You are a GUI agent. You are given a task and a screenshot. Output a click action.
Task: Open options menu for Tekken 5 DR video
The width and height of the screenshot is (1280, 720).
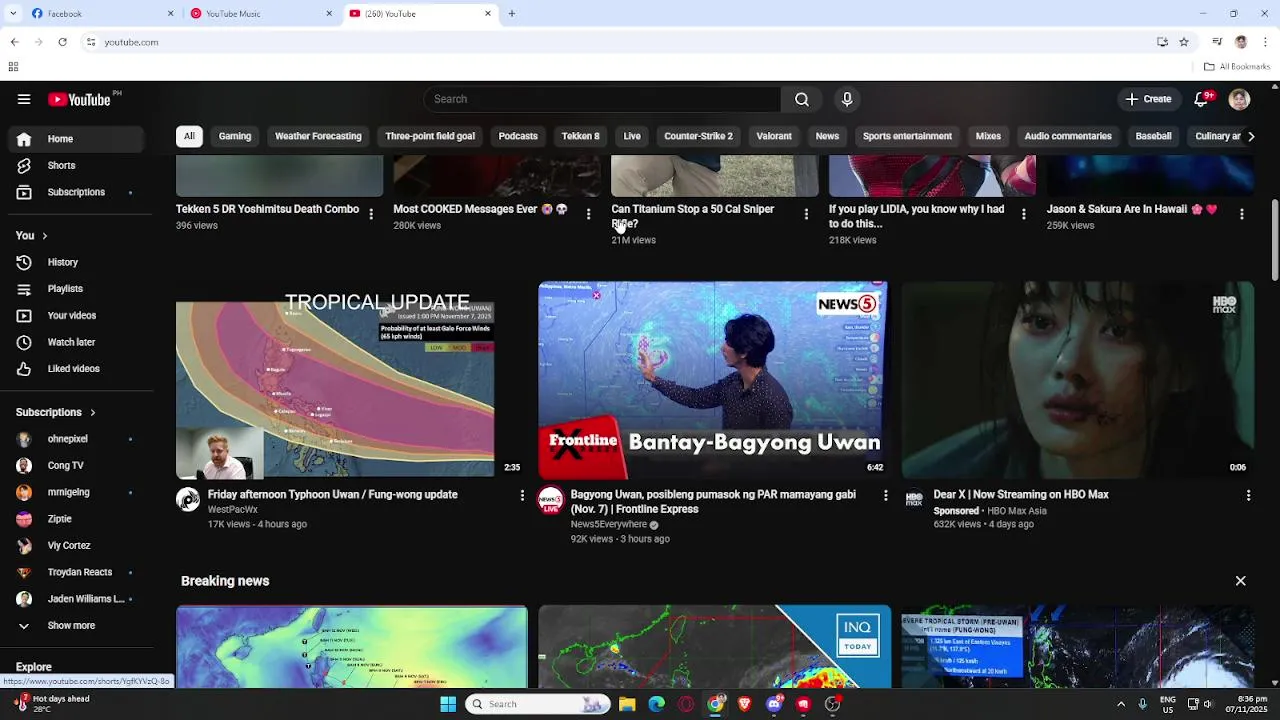click(371, 214)
